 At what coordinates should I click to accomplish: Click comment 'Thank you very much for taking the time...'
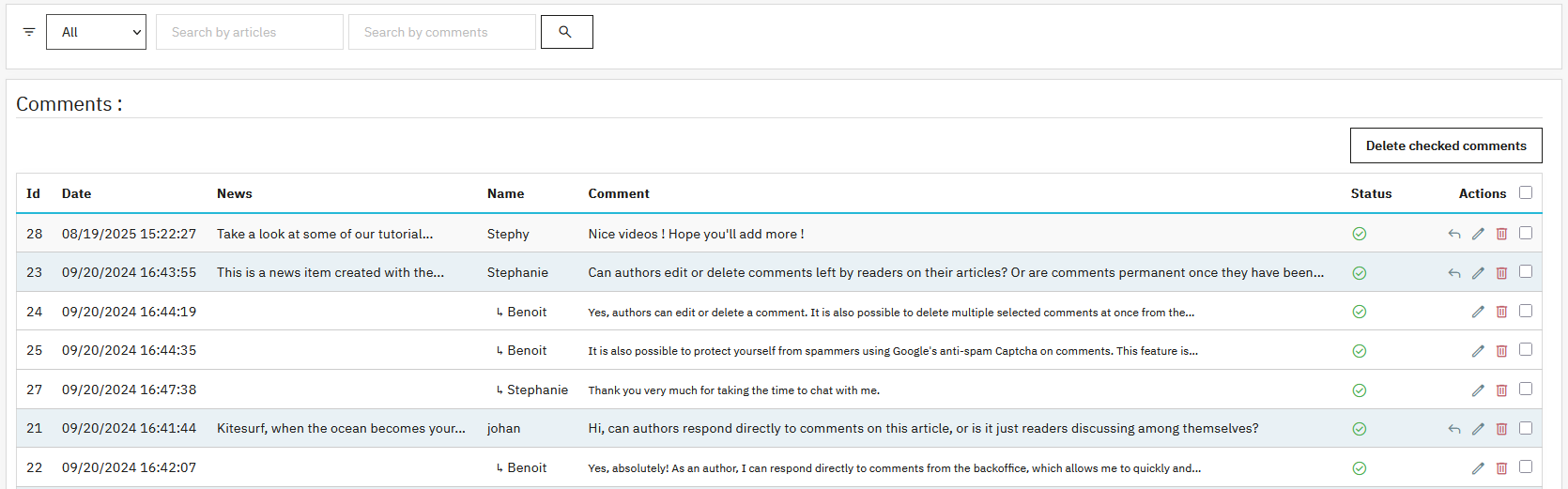[734, 390]
